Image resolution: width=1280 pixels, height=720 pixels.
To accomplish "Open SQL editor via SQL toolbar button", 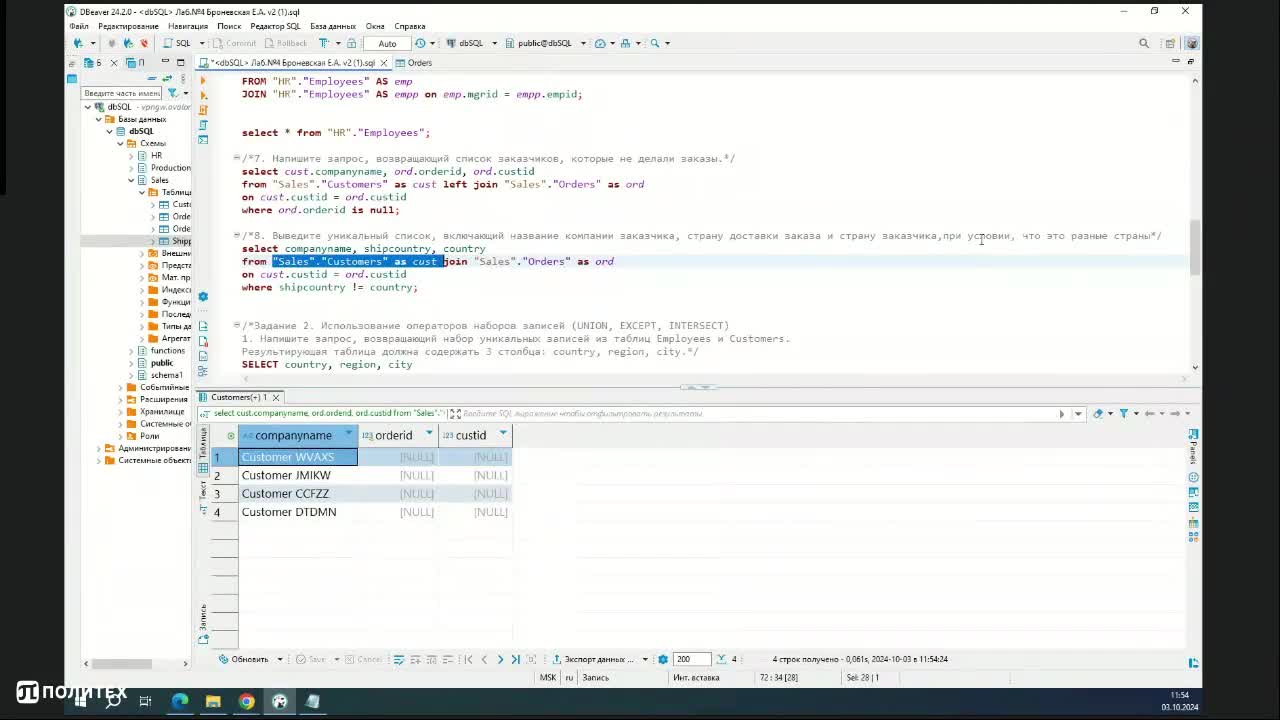I will (177, 43).
